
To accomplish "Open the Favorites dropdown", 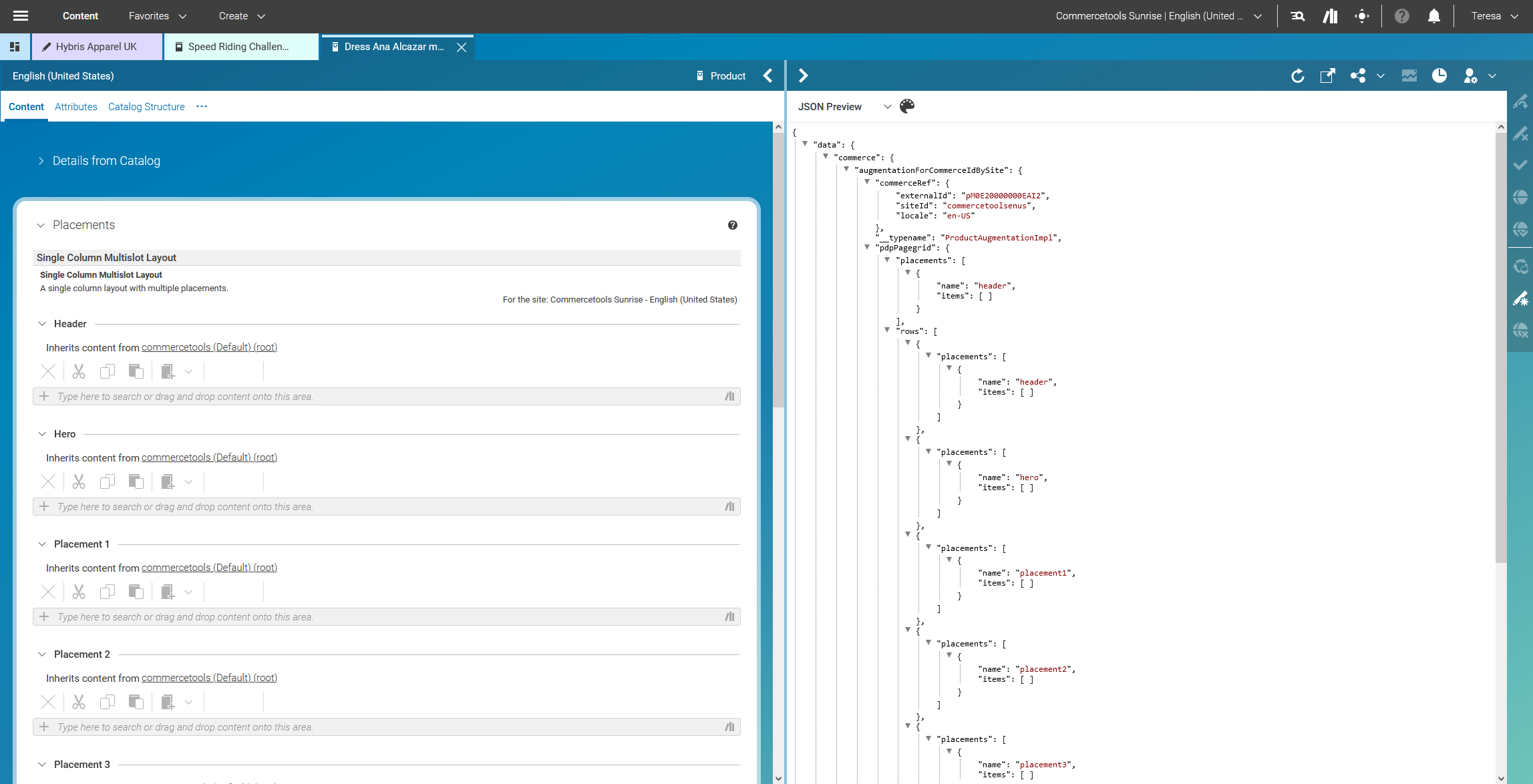I will (x=156, y=15).
